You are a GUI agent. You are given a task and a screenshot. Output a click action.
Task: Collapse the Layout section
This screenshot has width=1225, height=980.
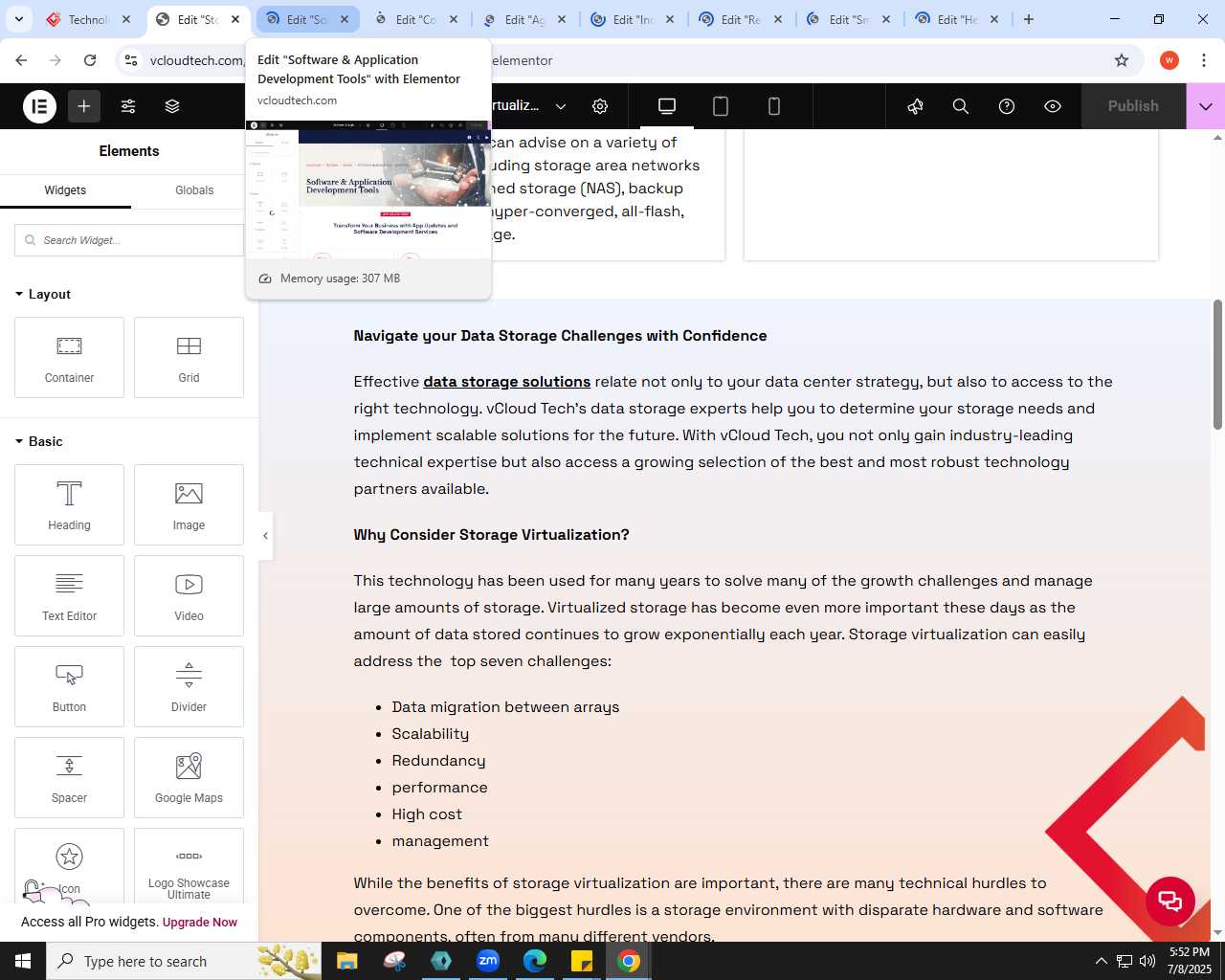(x=43, y=294)
